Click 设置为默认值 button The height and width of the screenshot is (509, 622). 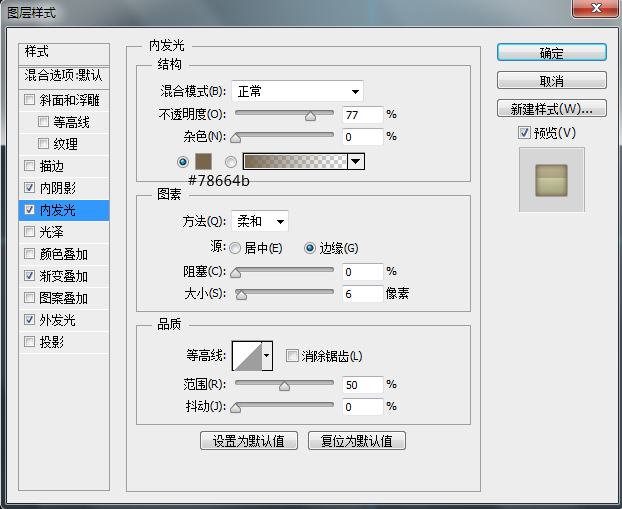point(249,441)
